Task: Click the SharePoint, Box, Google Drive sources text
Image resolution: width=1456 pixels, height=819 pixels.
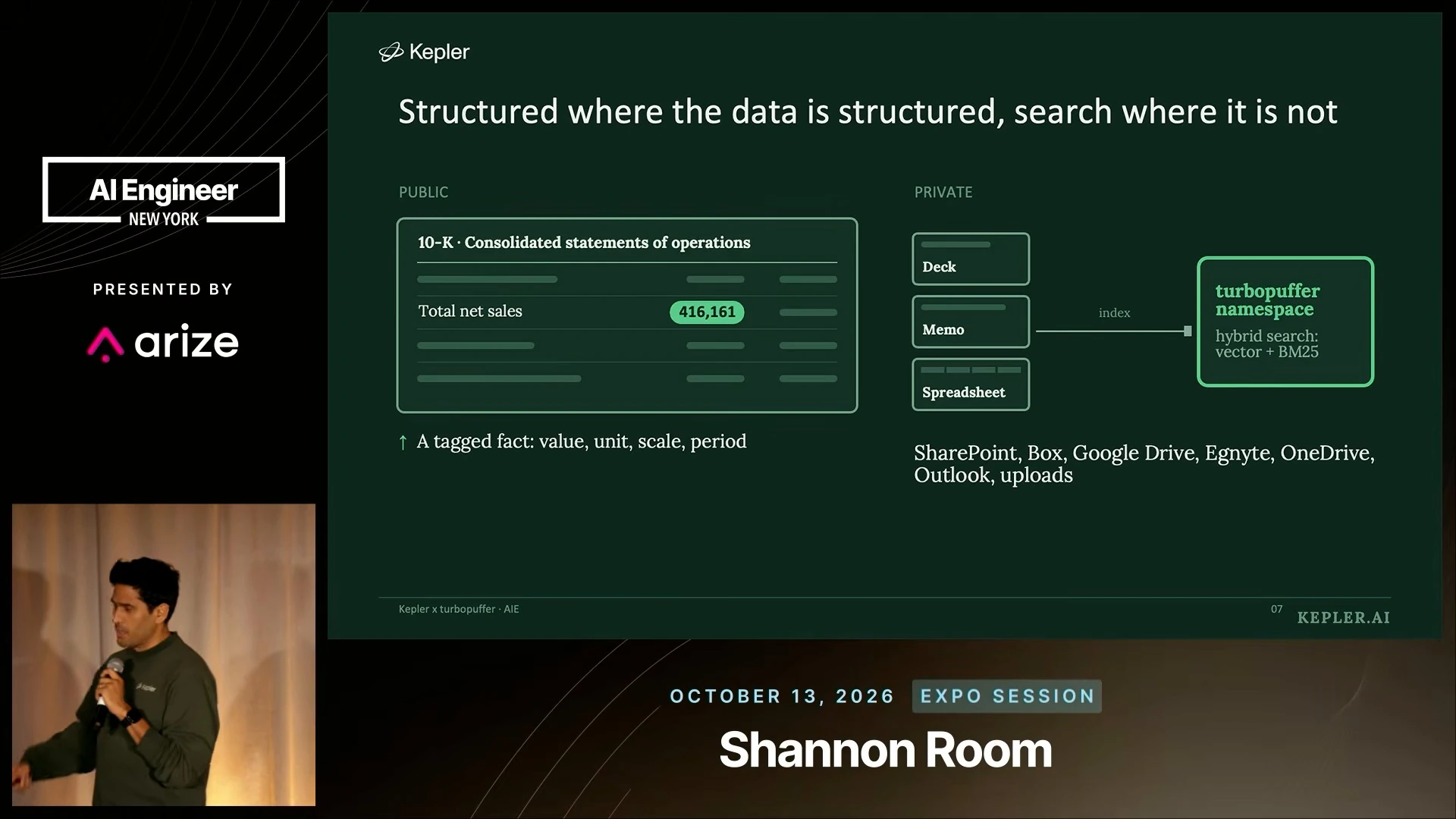Action: [x=1144, y=464]
